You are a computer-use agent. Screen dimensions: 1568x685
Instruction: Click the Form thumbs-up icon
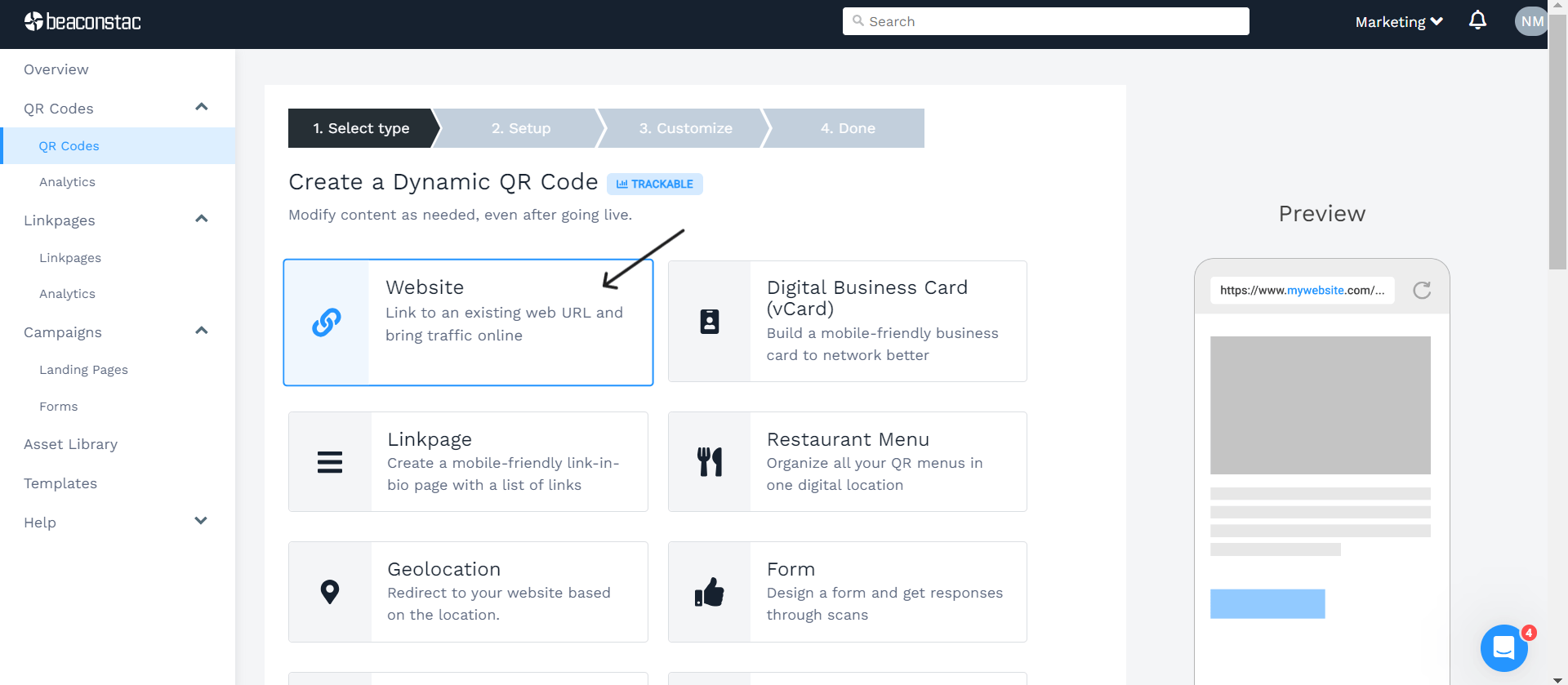(709, 592)
